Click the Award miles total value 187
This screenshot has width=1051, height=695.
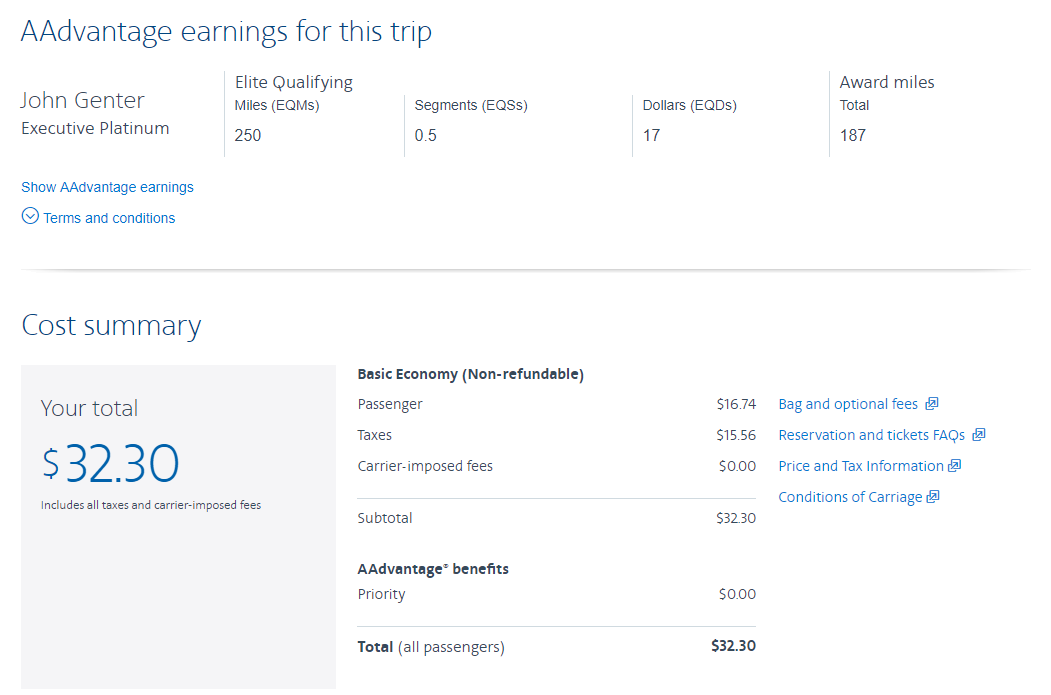[x=853, y=135]
